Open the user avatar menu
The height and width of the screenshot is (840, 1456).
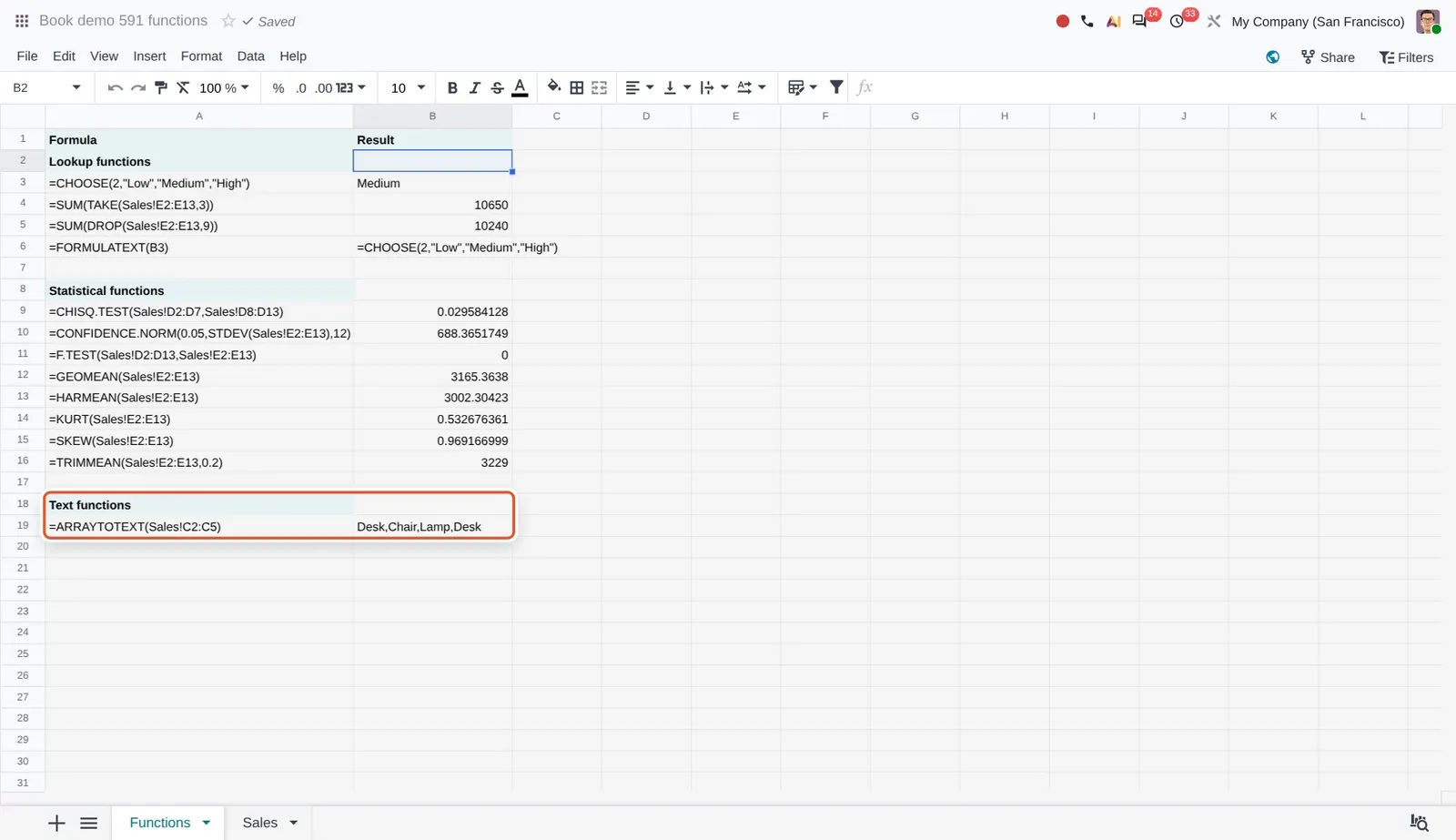click(1428, 21)
